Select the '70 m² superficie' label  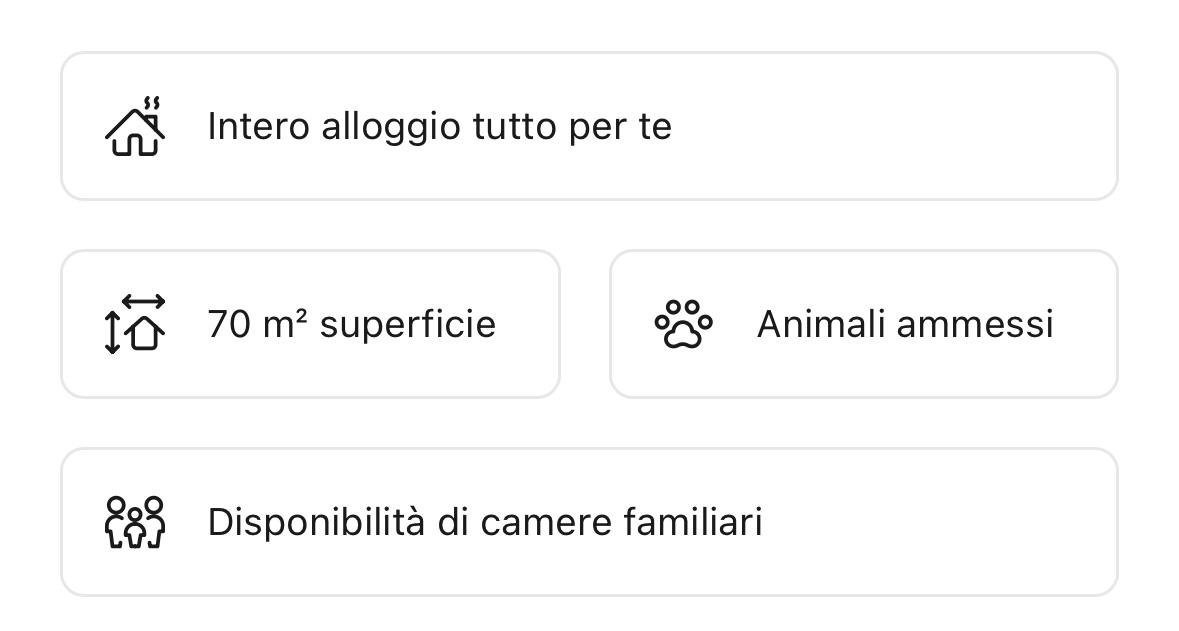coord(351,325)
